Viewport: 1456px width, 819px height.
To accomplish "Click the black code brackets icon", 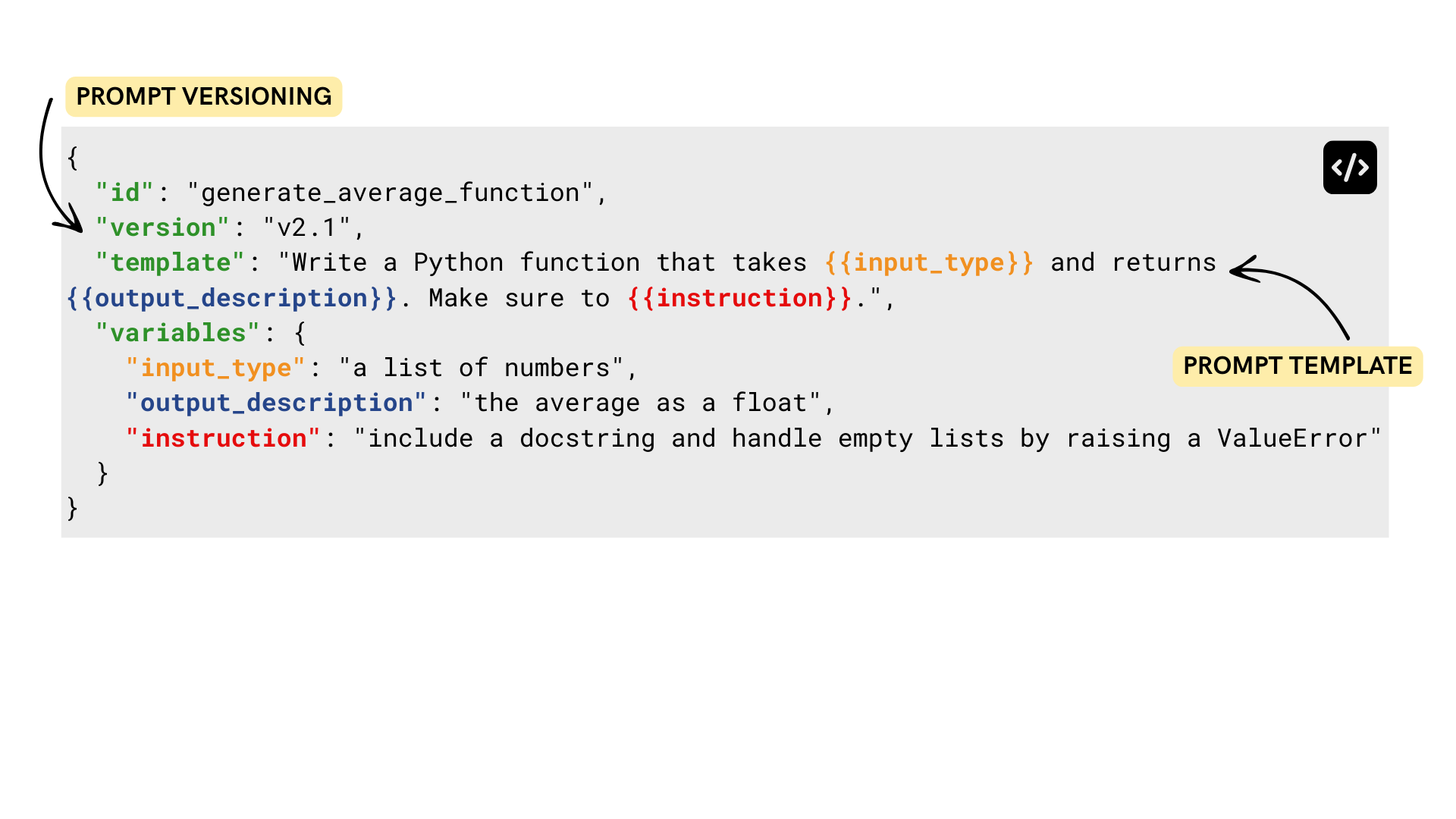I will [1350, 168].
